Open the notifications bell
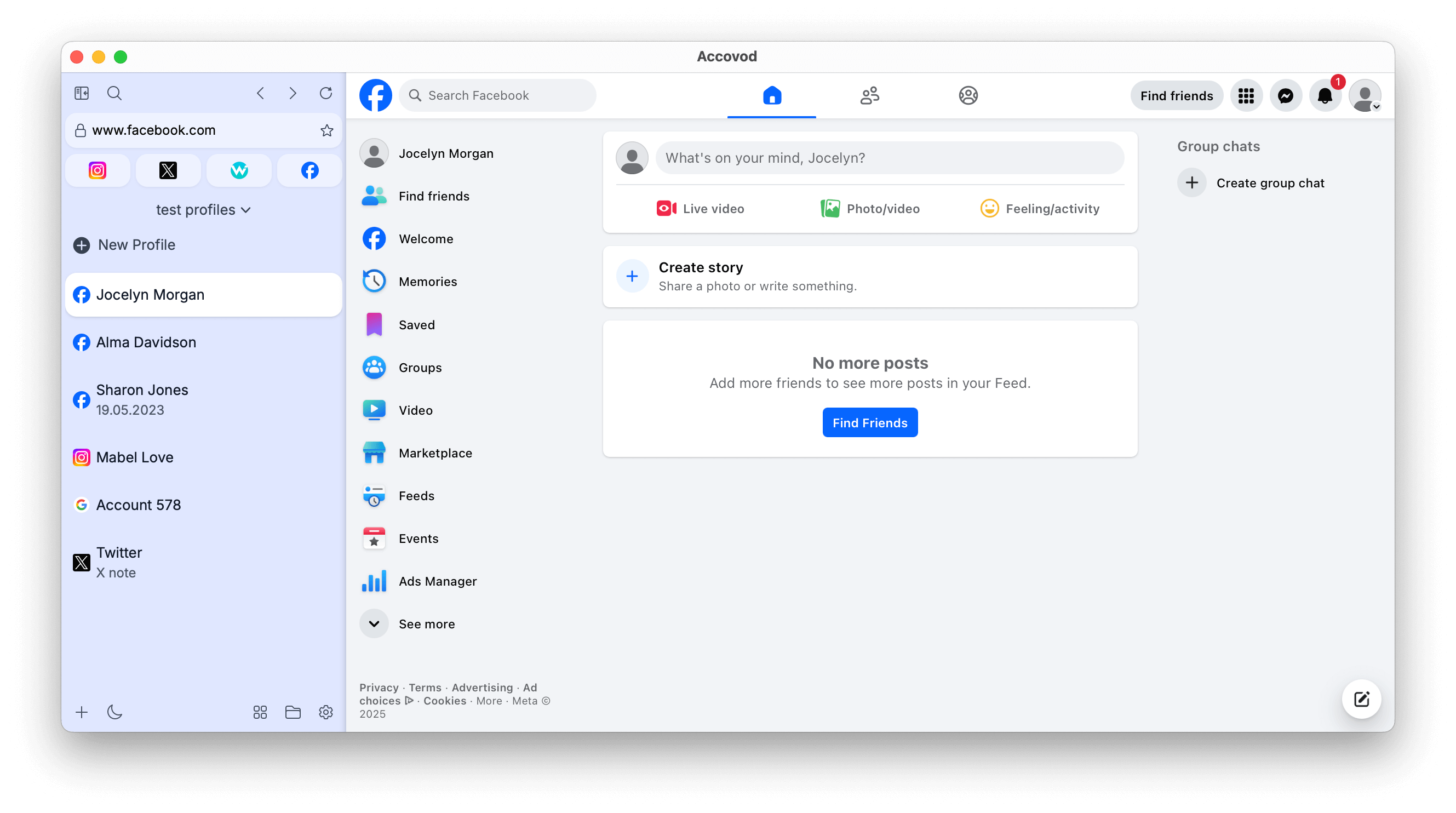This screenshot has height=813, width=1456. click(1325, 95)
